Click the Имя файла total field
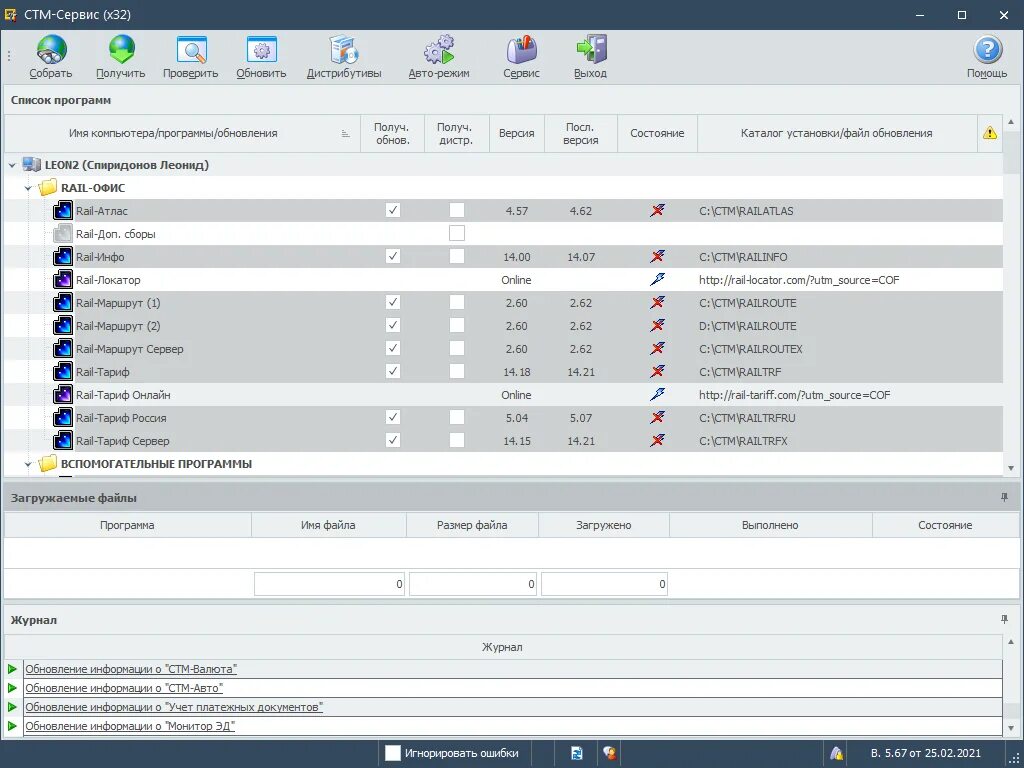1024x768 pixels. point(329,584)
